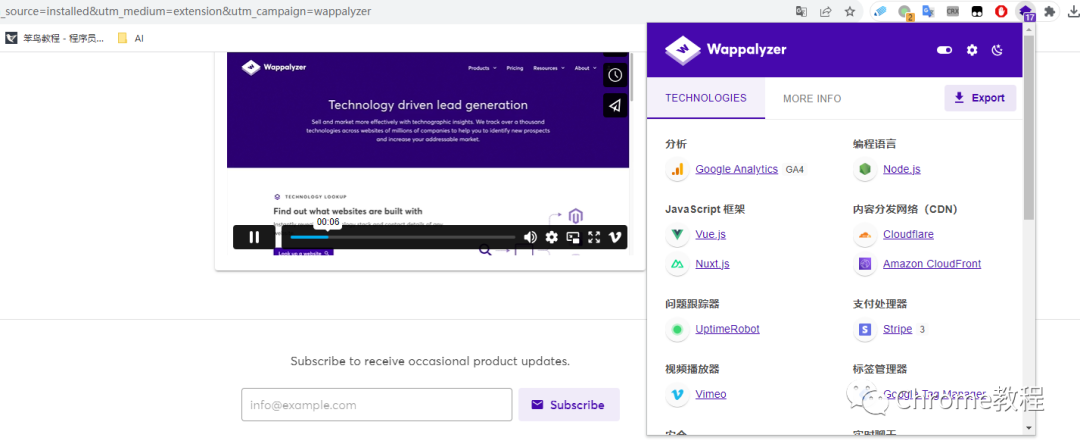Click the Subscribe button

coord(569,405)
